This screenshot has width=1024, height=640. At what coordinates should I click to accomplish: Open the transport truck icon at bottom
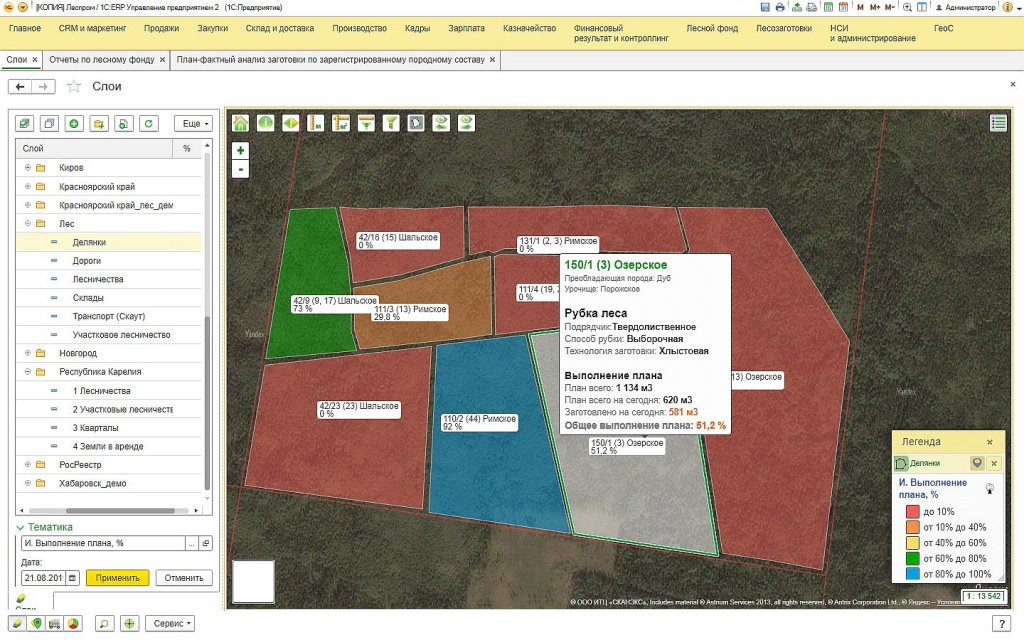[54, 624]
